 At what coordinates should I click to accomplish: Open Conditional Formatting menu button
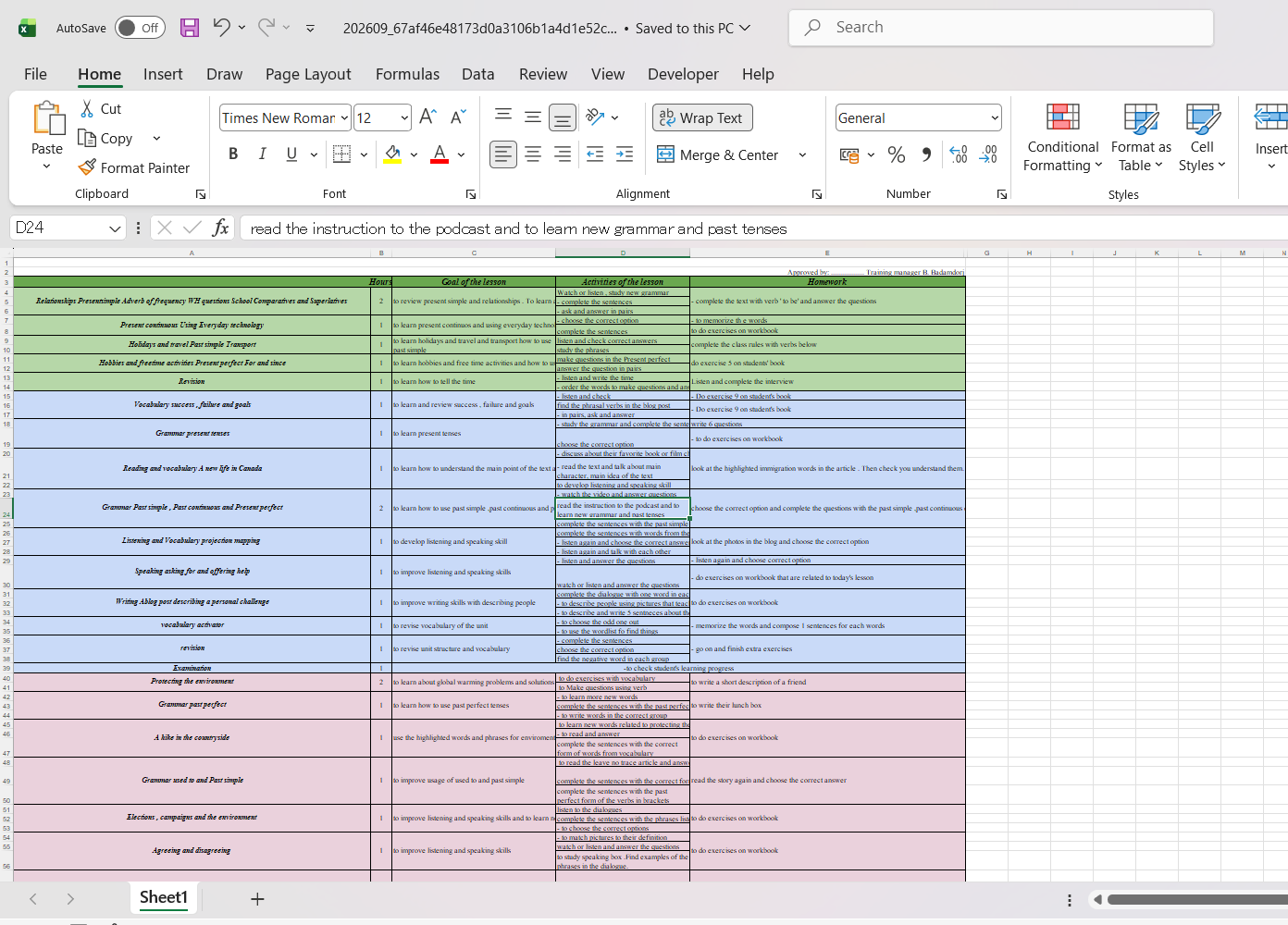click(x=1062, y=137)
